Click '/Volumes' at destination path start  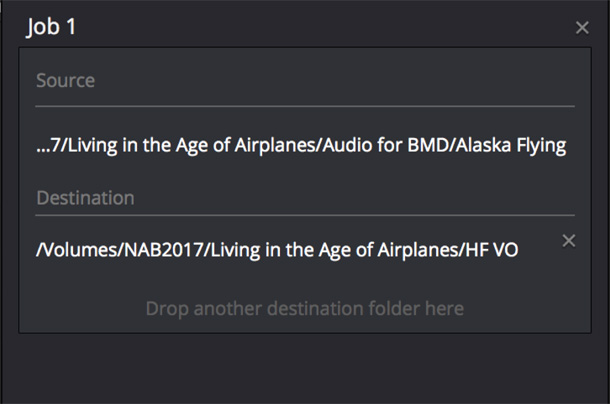point(68,250)
